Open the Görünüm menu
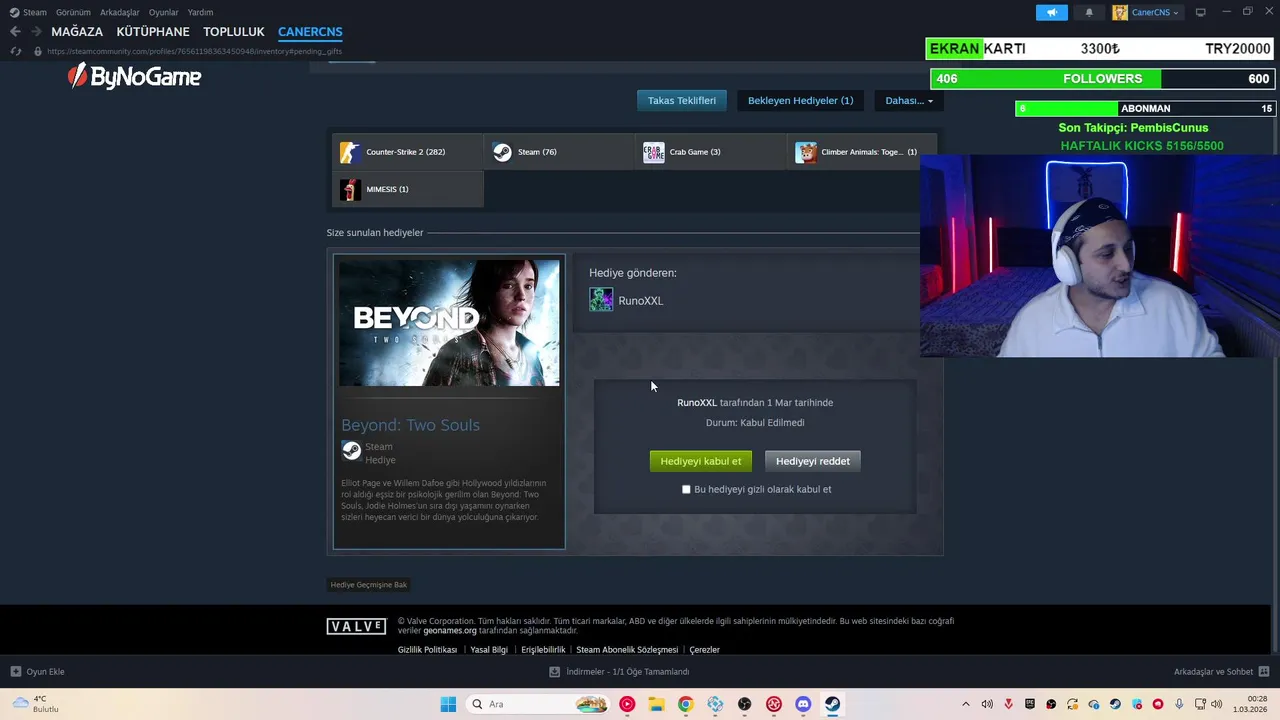This screenshot has height=720, width=1280. (x=73, y=13)
